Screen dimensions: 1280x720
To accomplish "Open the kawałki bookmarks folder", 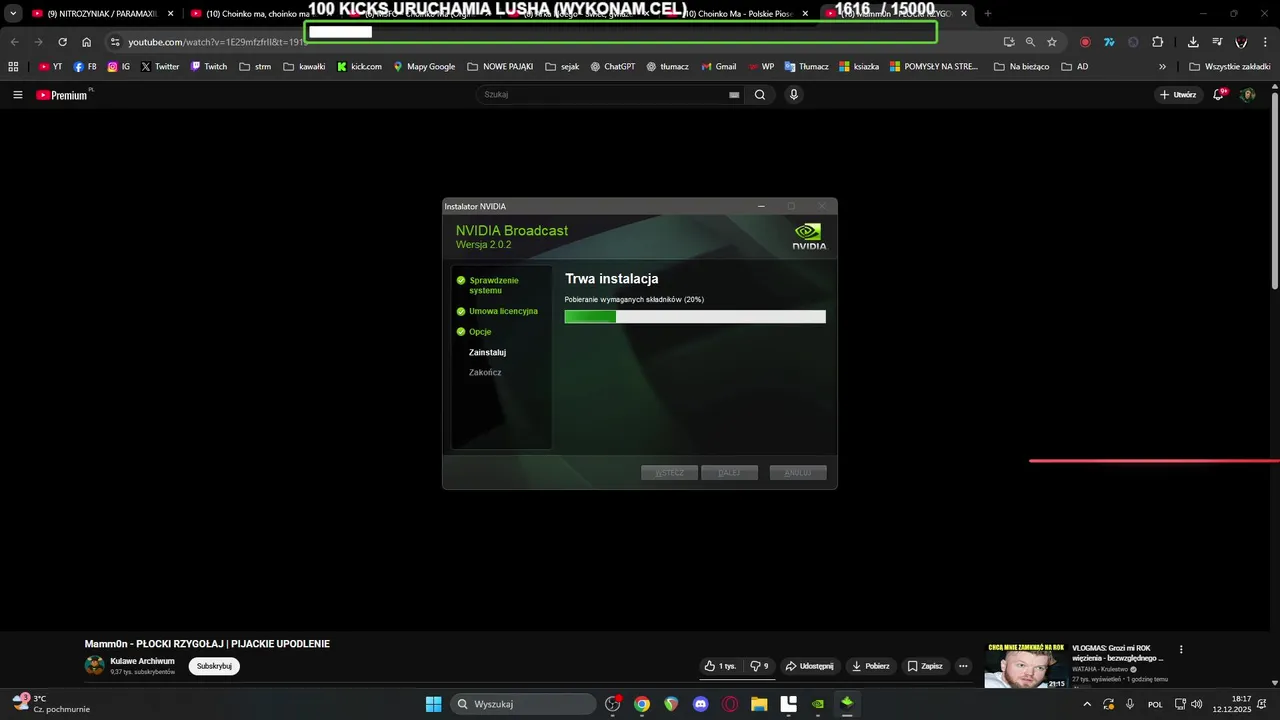I will [304, 67].
